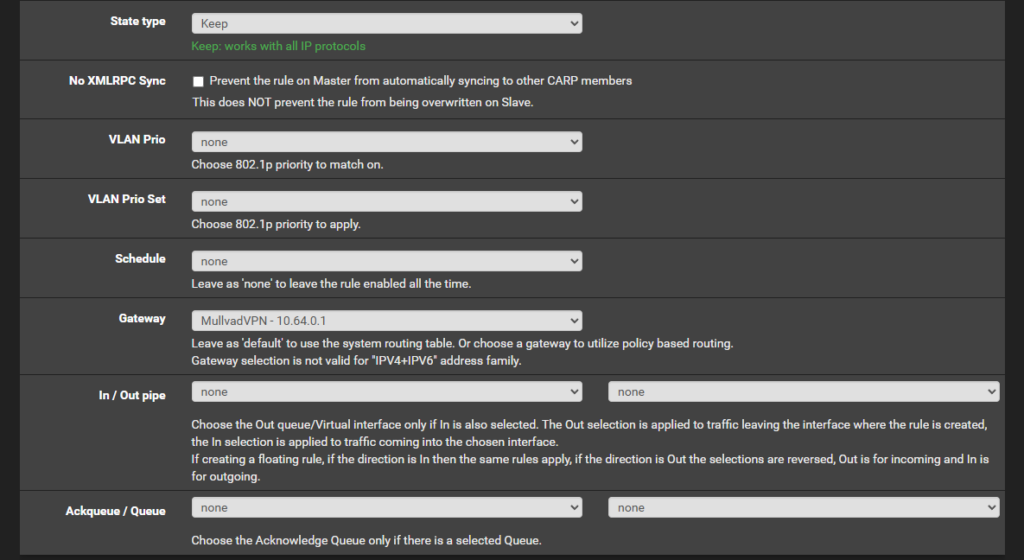Expand the Ackqueue dropdown
Image resolution: width=1024 pixels, height=560 pixels.
(386, 508)
